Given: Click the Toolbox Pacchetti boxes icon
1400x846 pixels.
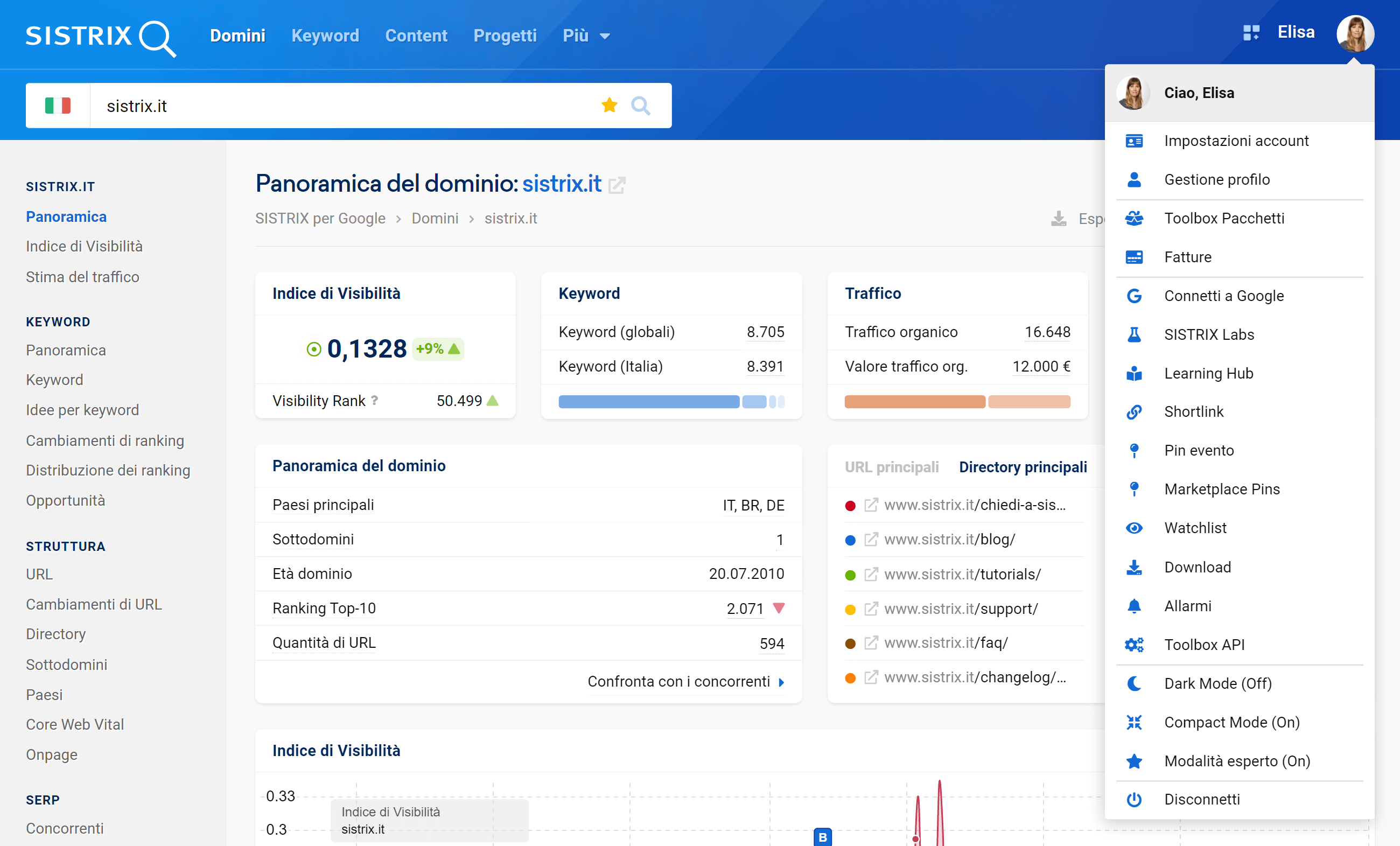Looking at the screenshot, I should coord(1134,218).
